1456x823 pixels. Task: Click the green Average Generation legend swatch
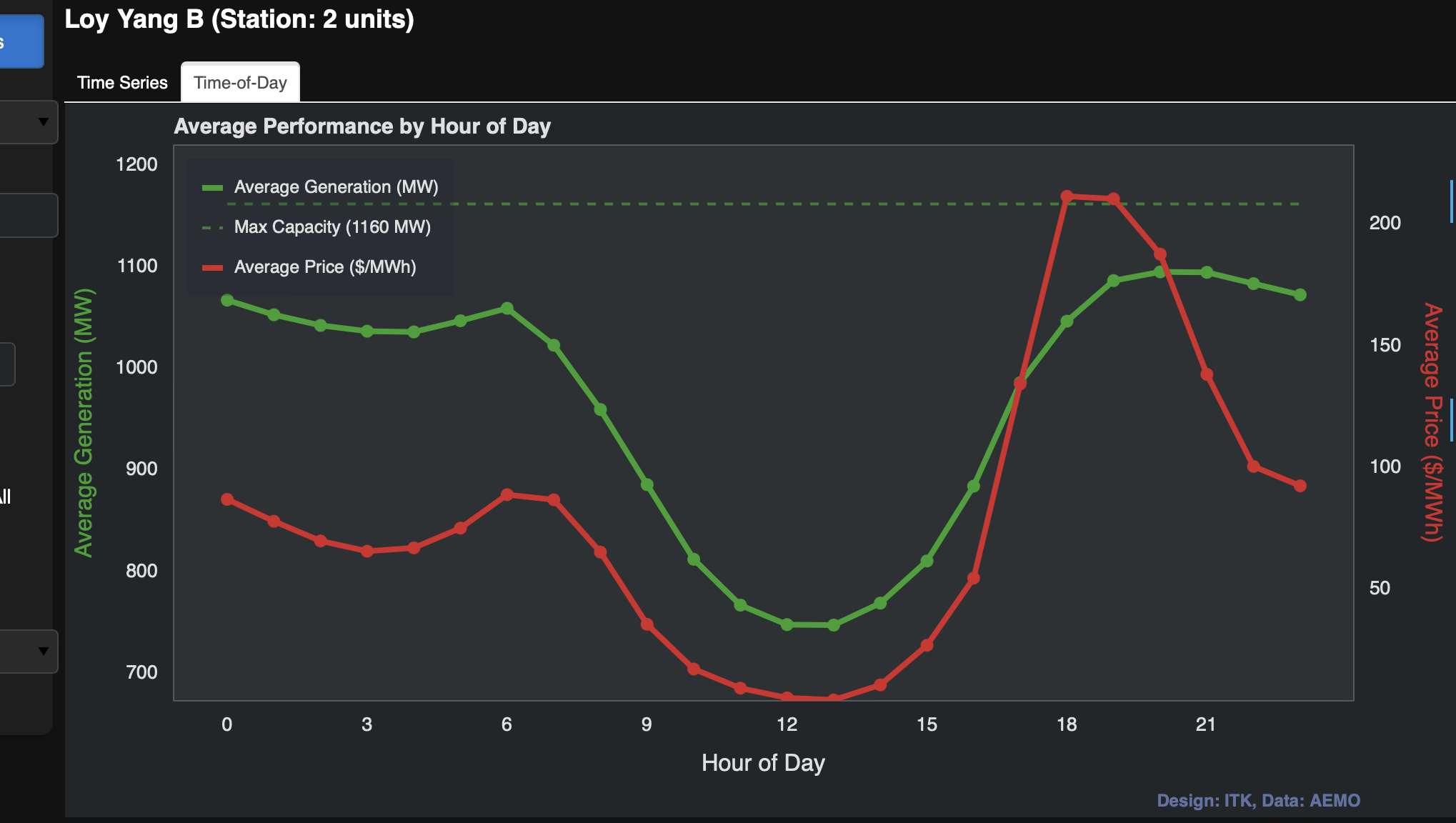[x=213, y=188]
